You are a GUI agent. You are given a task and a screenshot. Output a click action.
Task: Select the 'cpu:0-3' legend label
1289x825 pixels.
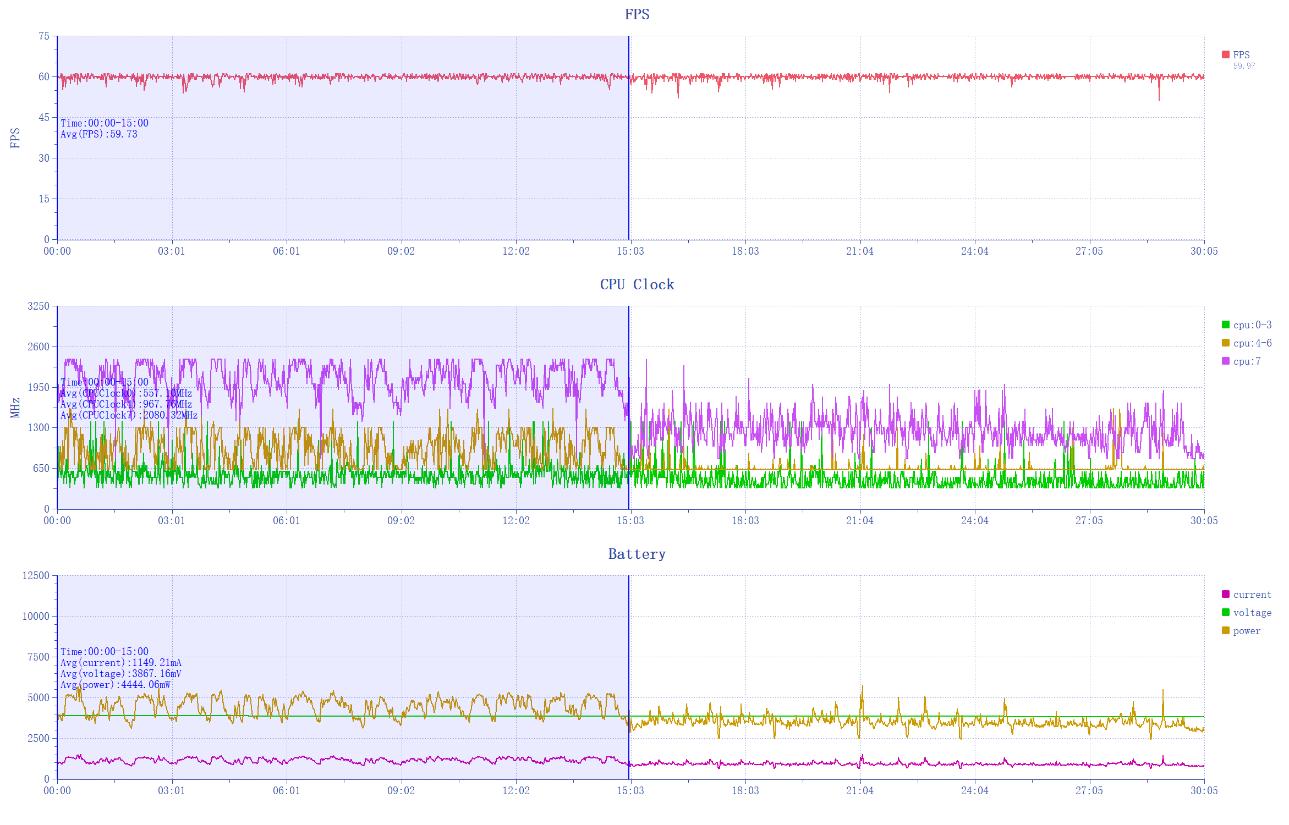click(1253, 325)
